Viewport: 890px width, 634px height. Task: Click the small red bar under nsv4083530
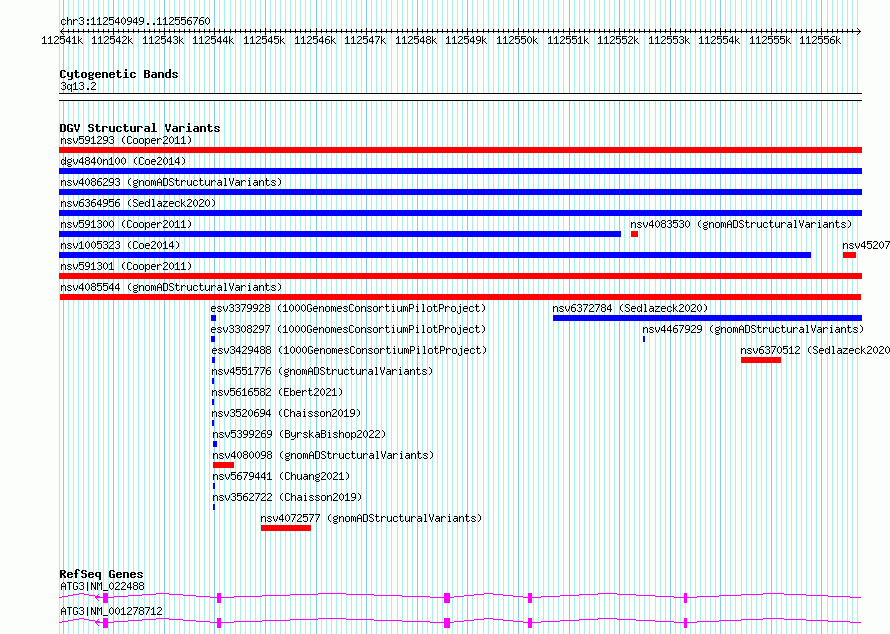pos(635,234)
